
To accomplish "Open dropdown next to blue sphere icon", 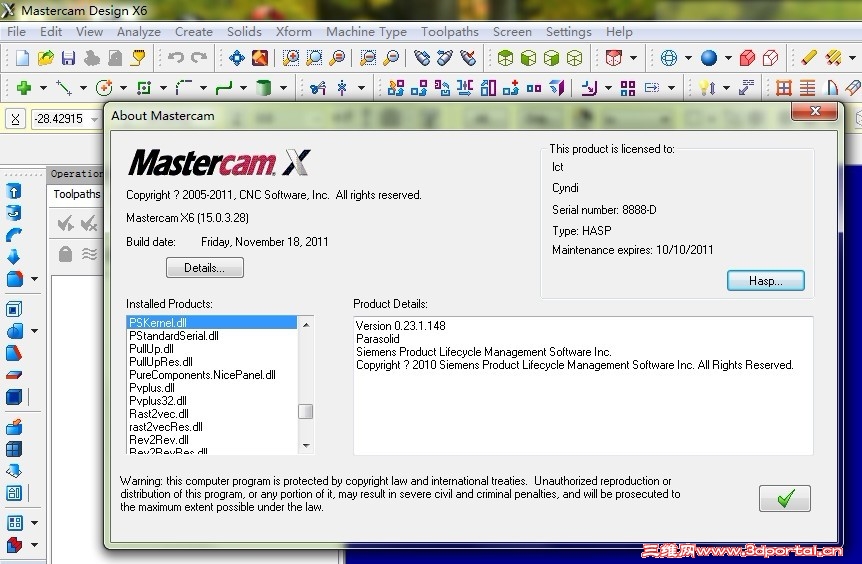I will pos(728,58).
